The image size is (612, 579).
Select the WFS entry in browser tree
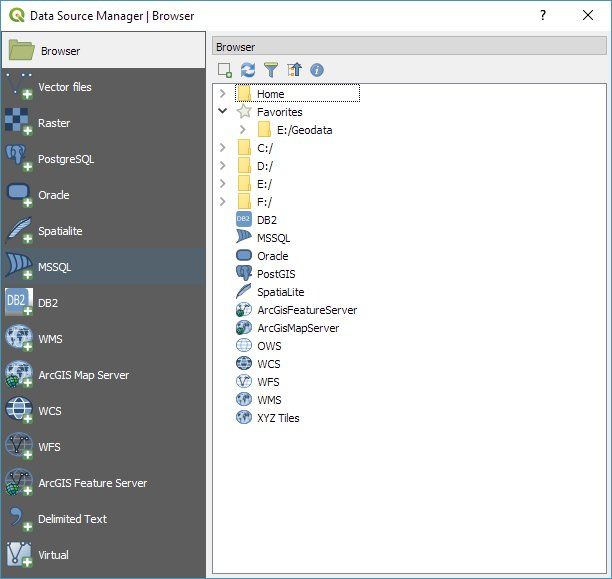(268, 382)
